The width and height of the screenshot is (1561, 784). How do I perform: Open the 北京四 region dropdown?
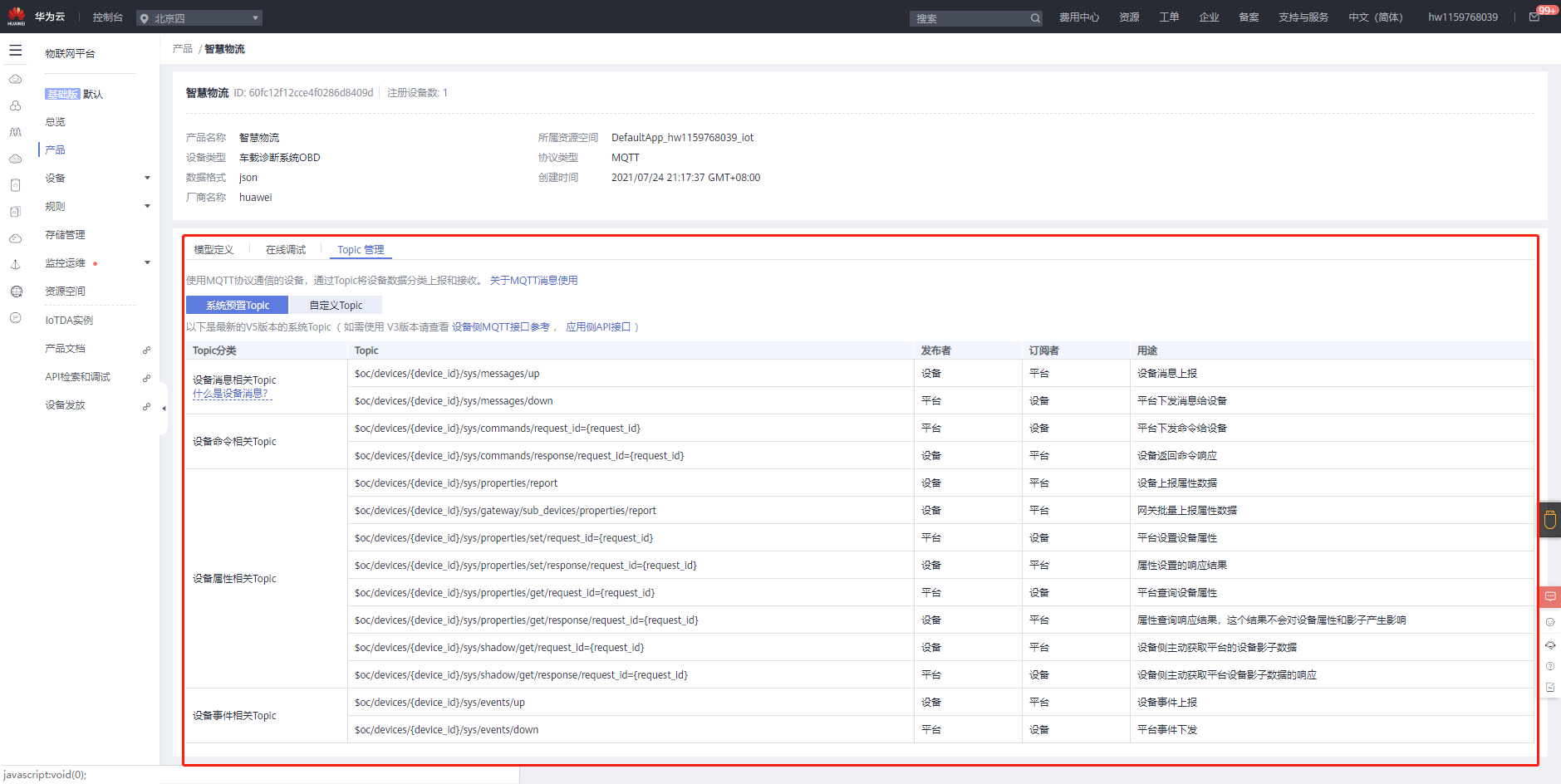[x=199, y=18]
